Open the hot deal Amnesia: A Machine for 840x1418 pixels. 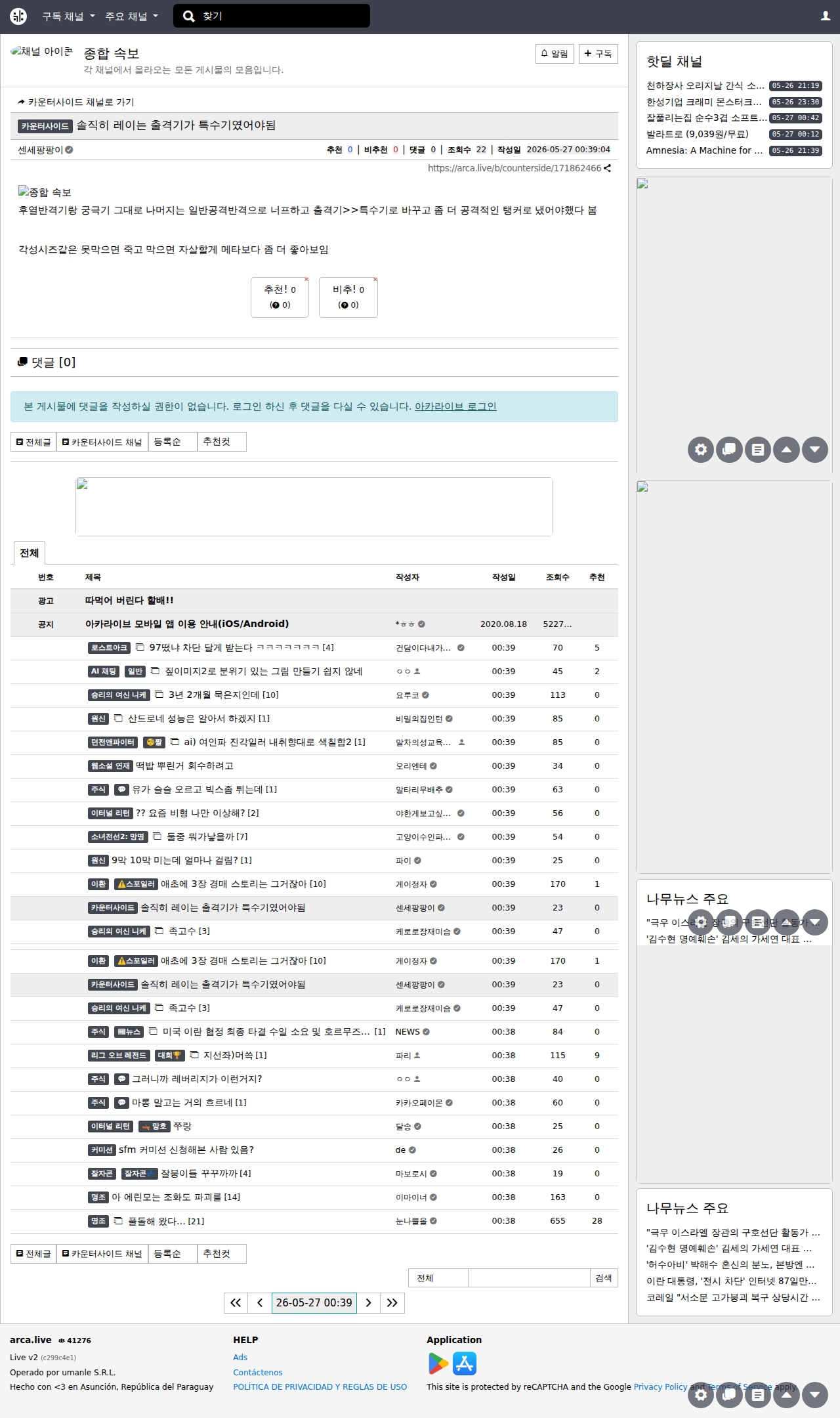point(705,150)
